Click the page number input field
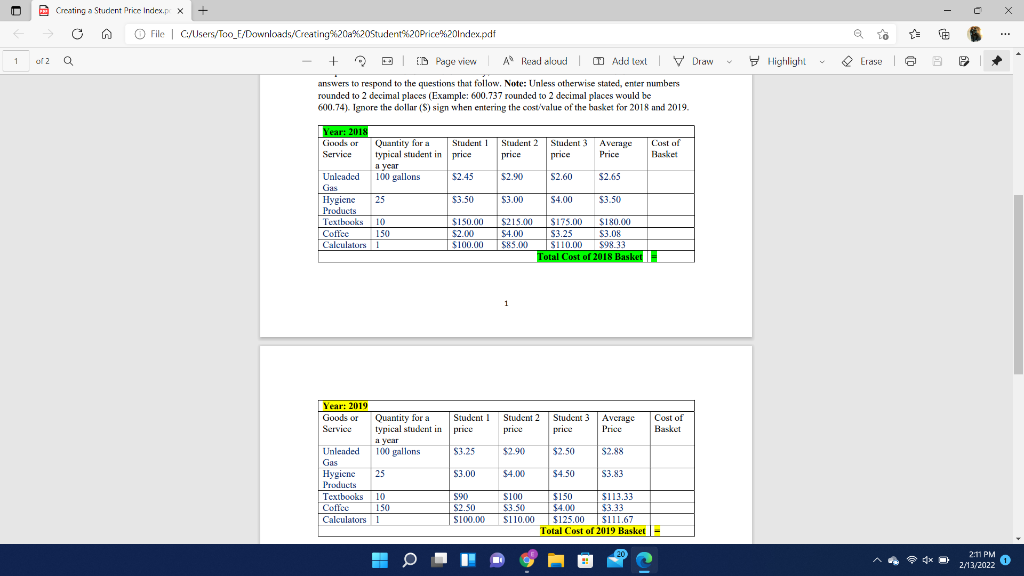The height and width of the screenshot is (576, 1024). 18,61
